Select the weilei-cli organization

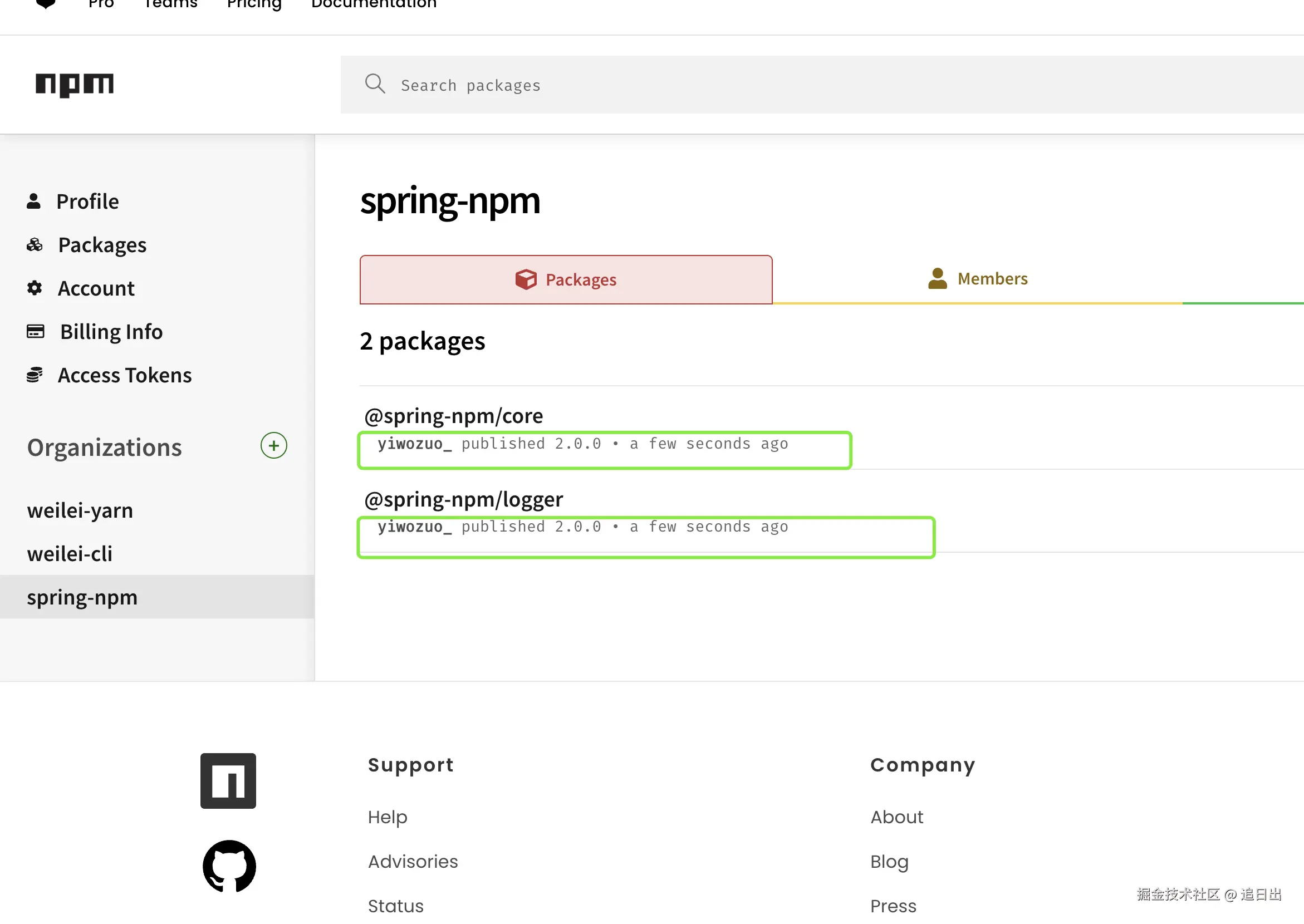click(70, 554)
